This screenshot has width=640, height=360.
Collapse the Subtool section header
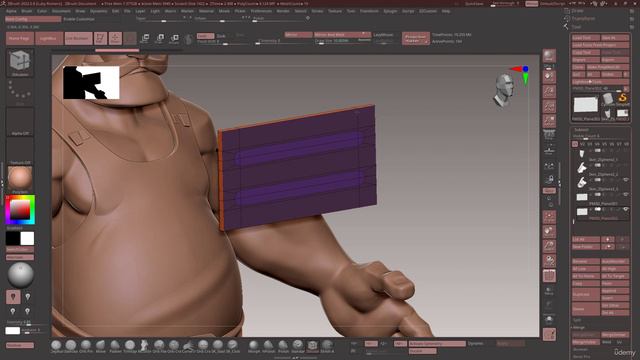click(x=581, y=130)
